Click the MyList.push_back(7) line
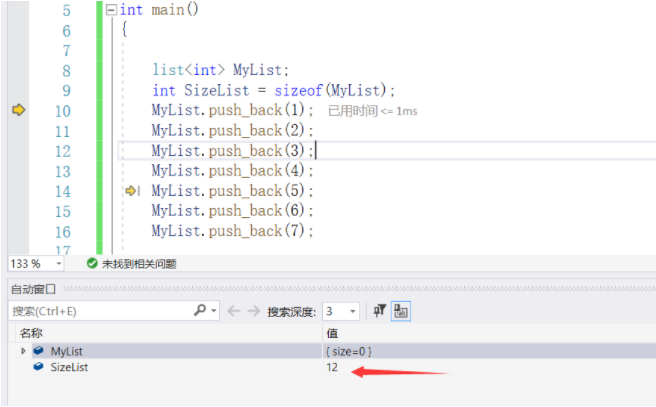The height and width of the screenshot is (407, 656). tap(233, 231)
